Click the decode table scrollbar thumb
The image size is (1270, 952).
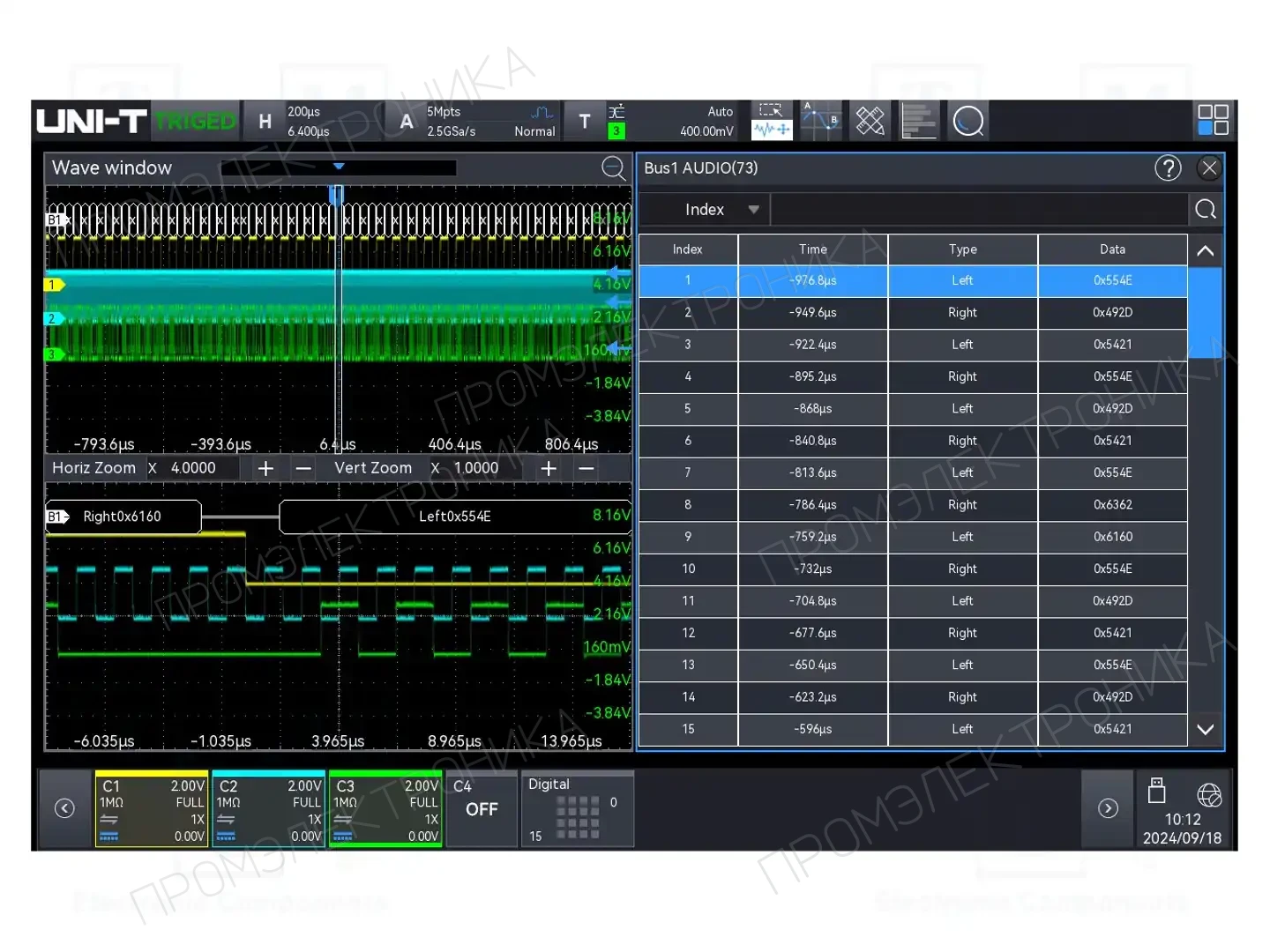[x=1206, y=313]
